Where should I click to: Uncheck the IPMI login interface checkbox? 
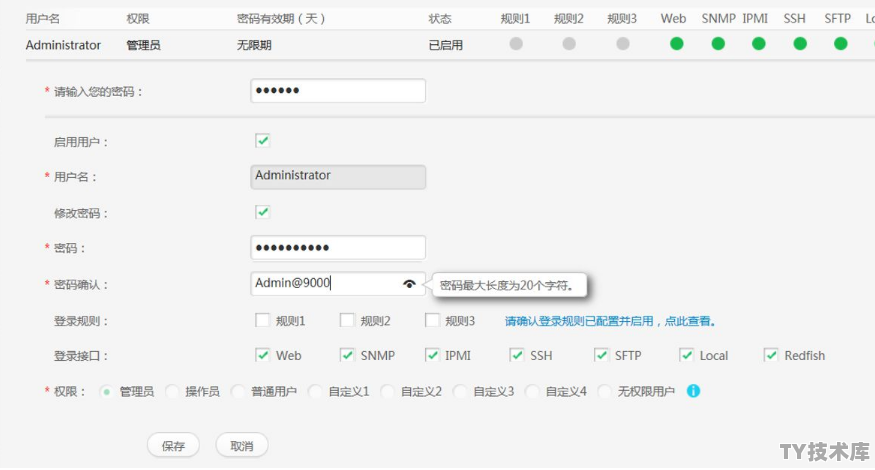(x=432, y=355)
